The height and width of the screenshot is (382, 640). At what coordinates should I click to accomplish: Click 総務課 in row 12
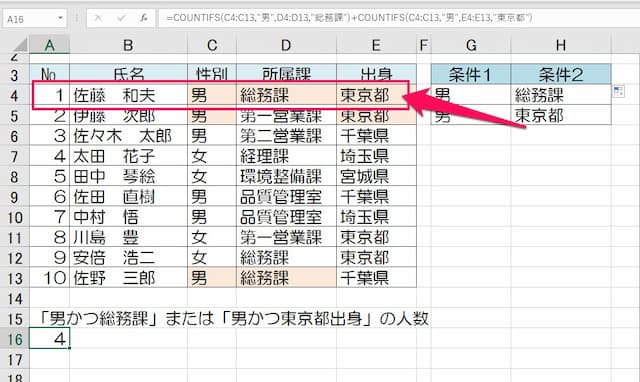286,258
